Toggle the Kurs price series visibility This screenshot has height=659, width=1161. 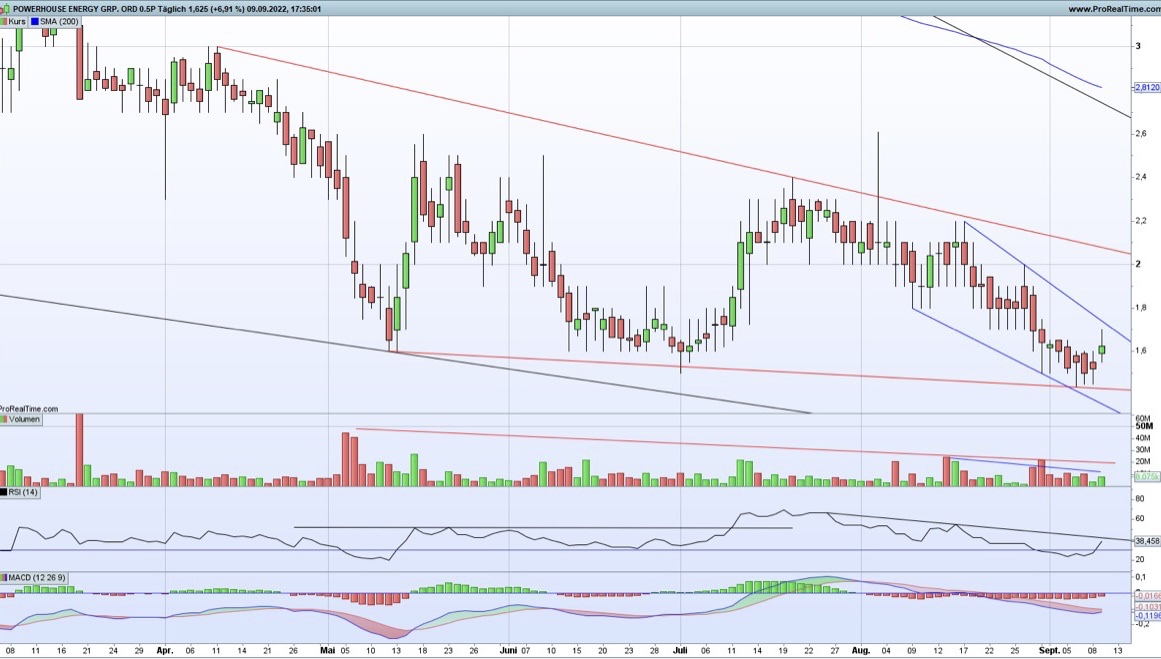coord(16,21)
